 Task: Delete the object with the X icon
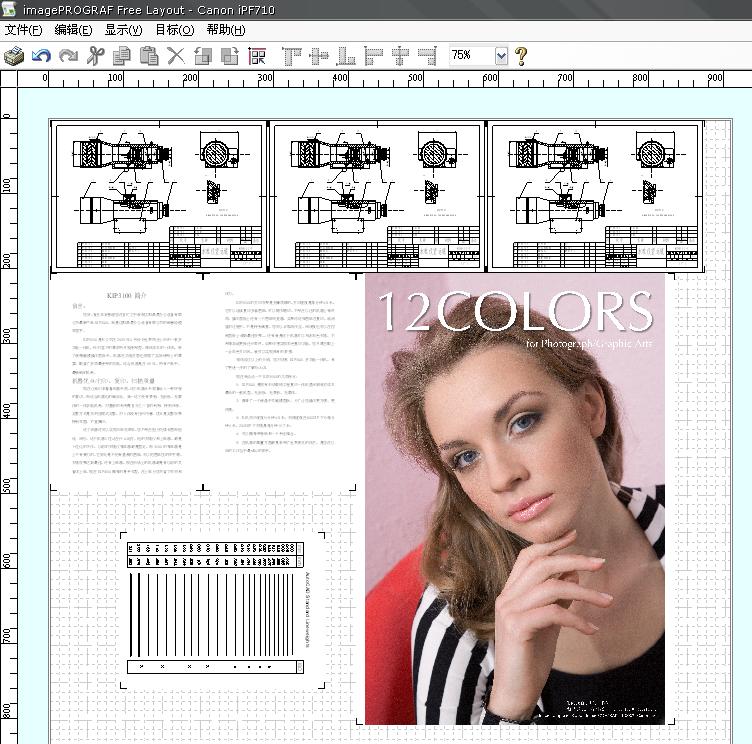[x=176, y=56]
